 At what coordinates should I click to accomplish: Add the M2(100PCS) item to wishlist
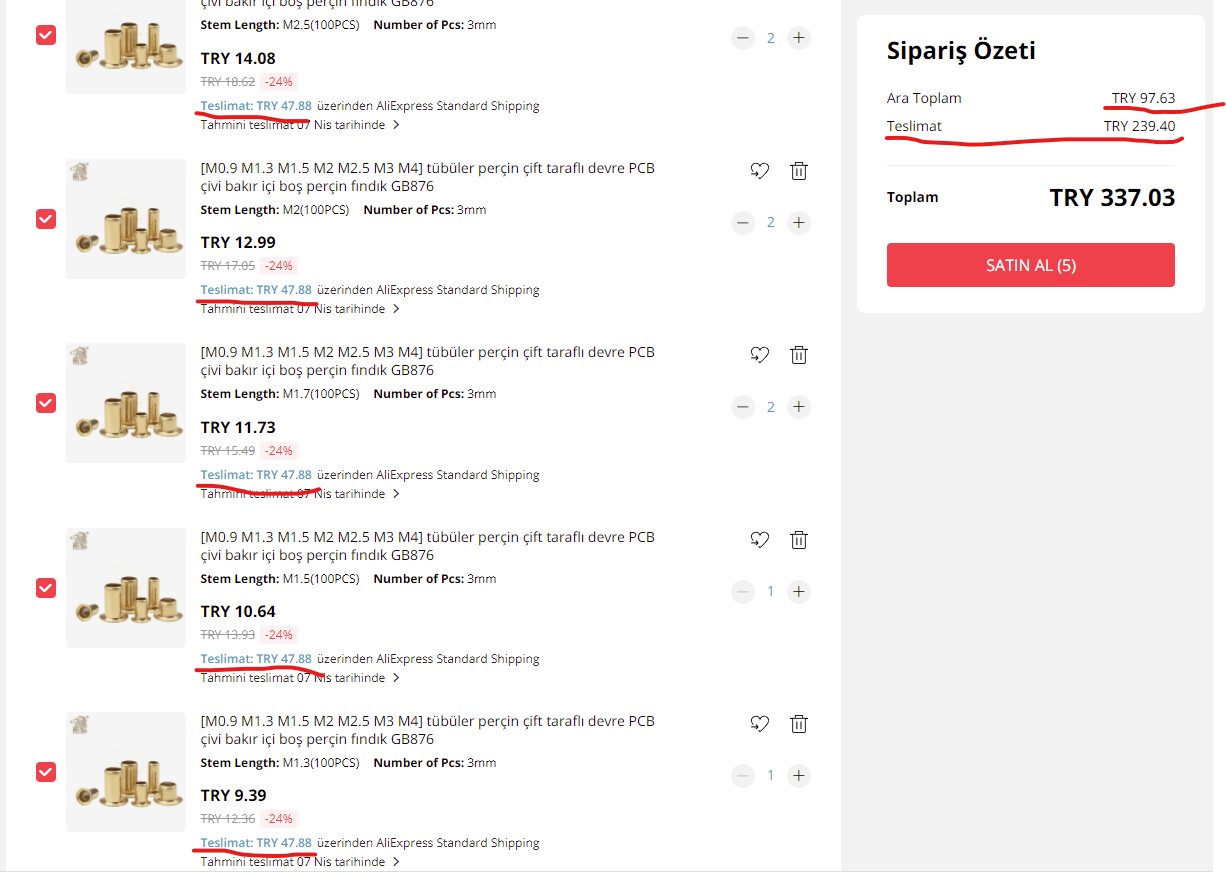point(760,171)
